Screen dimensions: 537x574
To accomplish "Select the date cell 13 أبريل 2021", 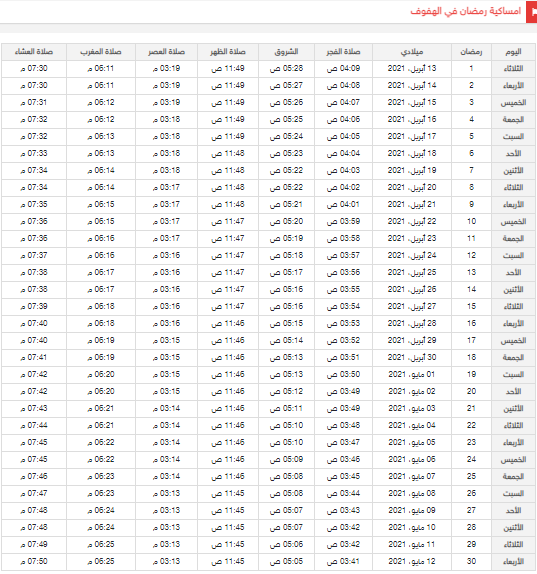I will point(412,68).
